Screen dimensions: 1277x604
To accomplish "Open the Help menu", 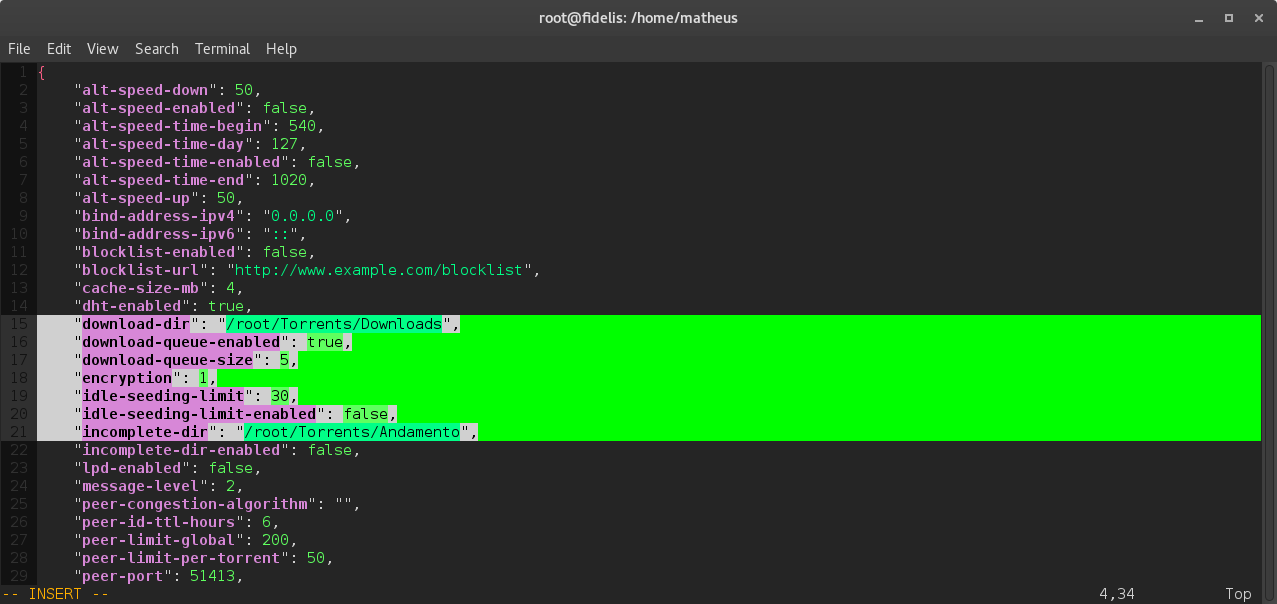I will (x=281, y=48).
